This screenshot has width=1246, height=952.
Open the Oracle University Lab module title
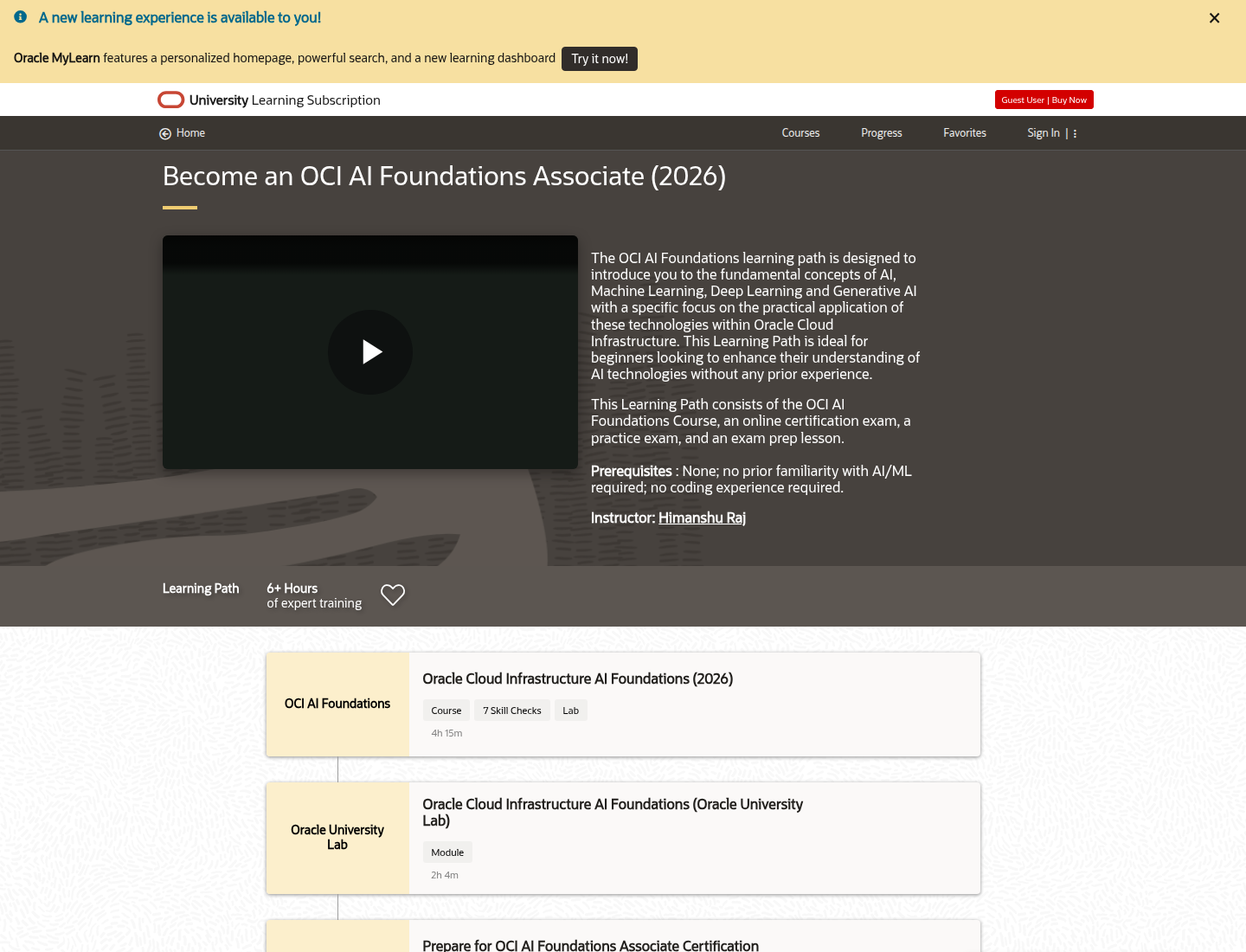tap(613, 813)
